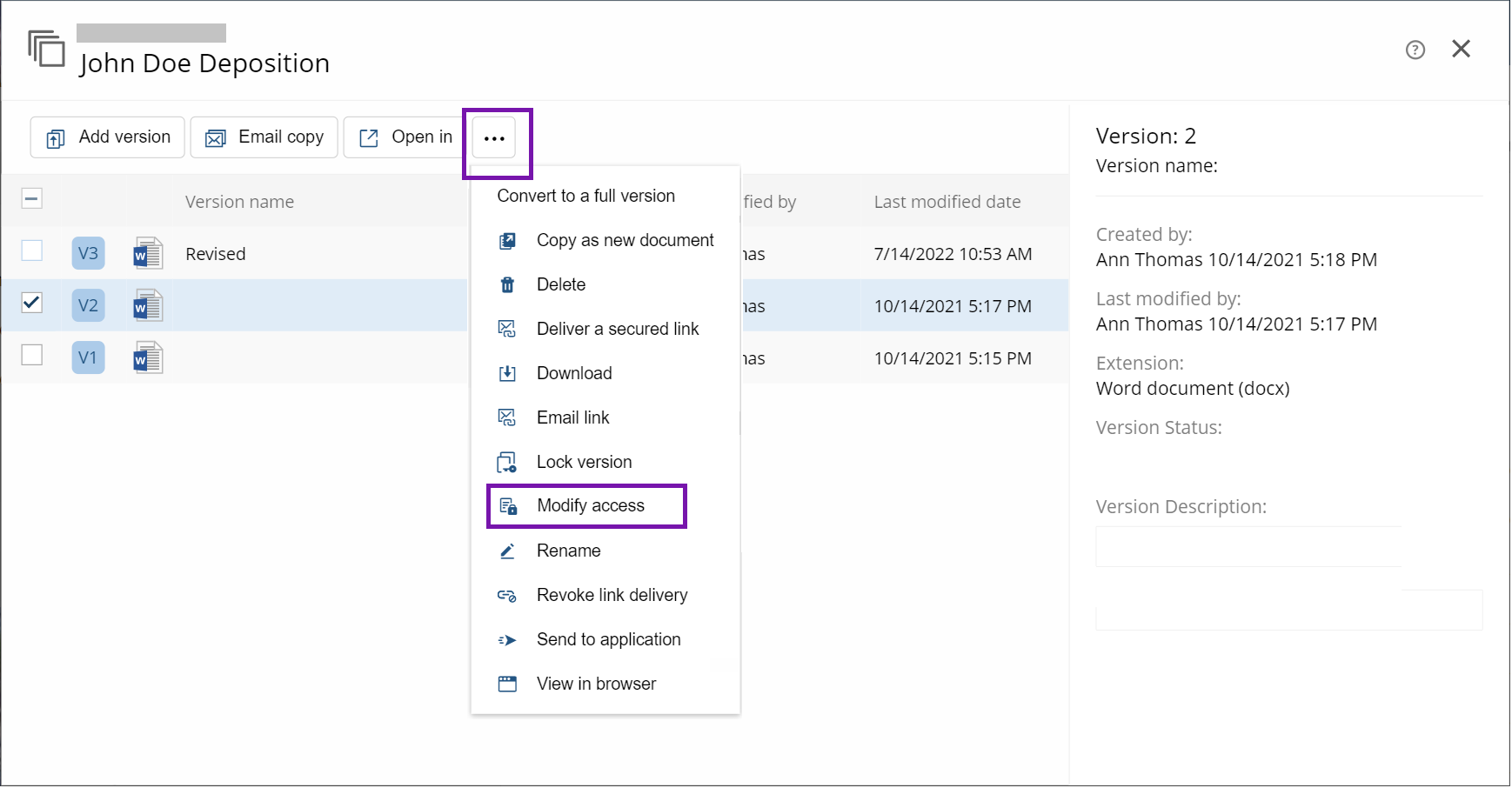Viewport: 1512px width, 788px height.
Task: Toggle the select-all header checkbox
Action: pos(32,199)
